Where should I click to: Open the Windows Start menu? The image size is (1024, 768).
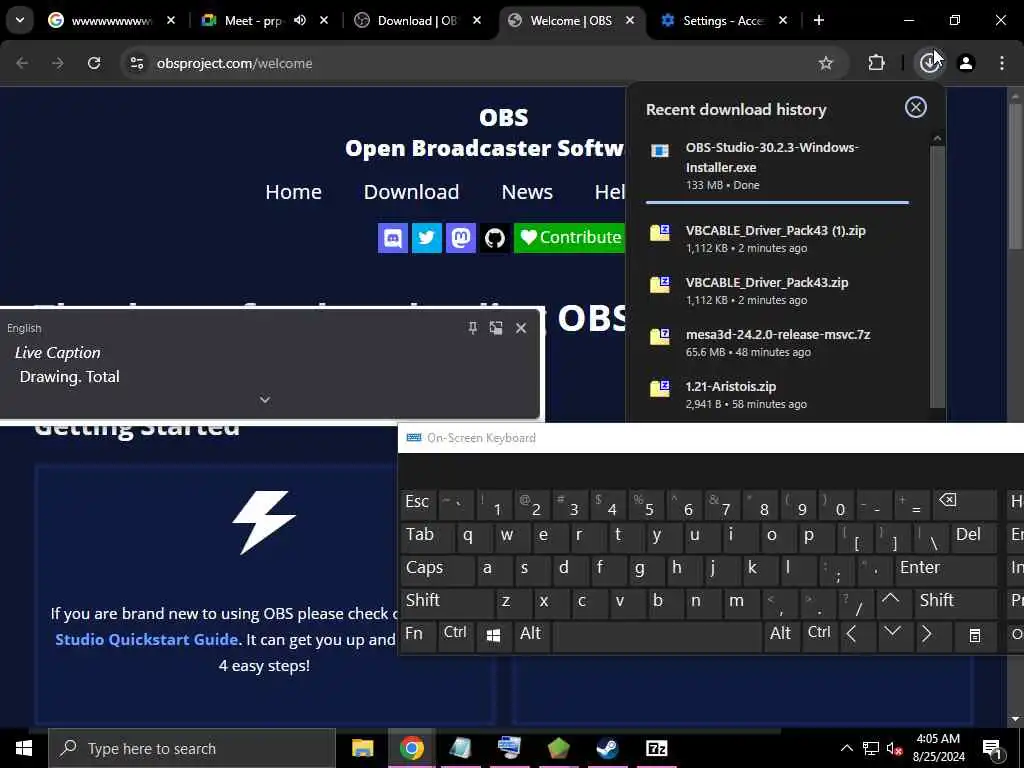coord(24,748)
